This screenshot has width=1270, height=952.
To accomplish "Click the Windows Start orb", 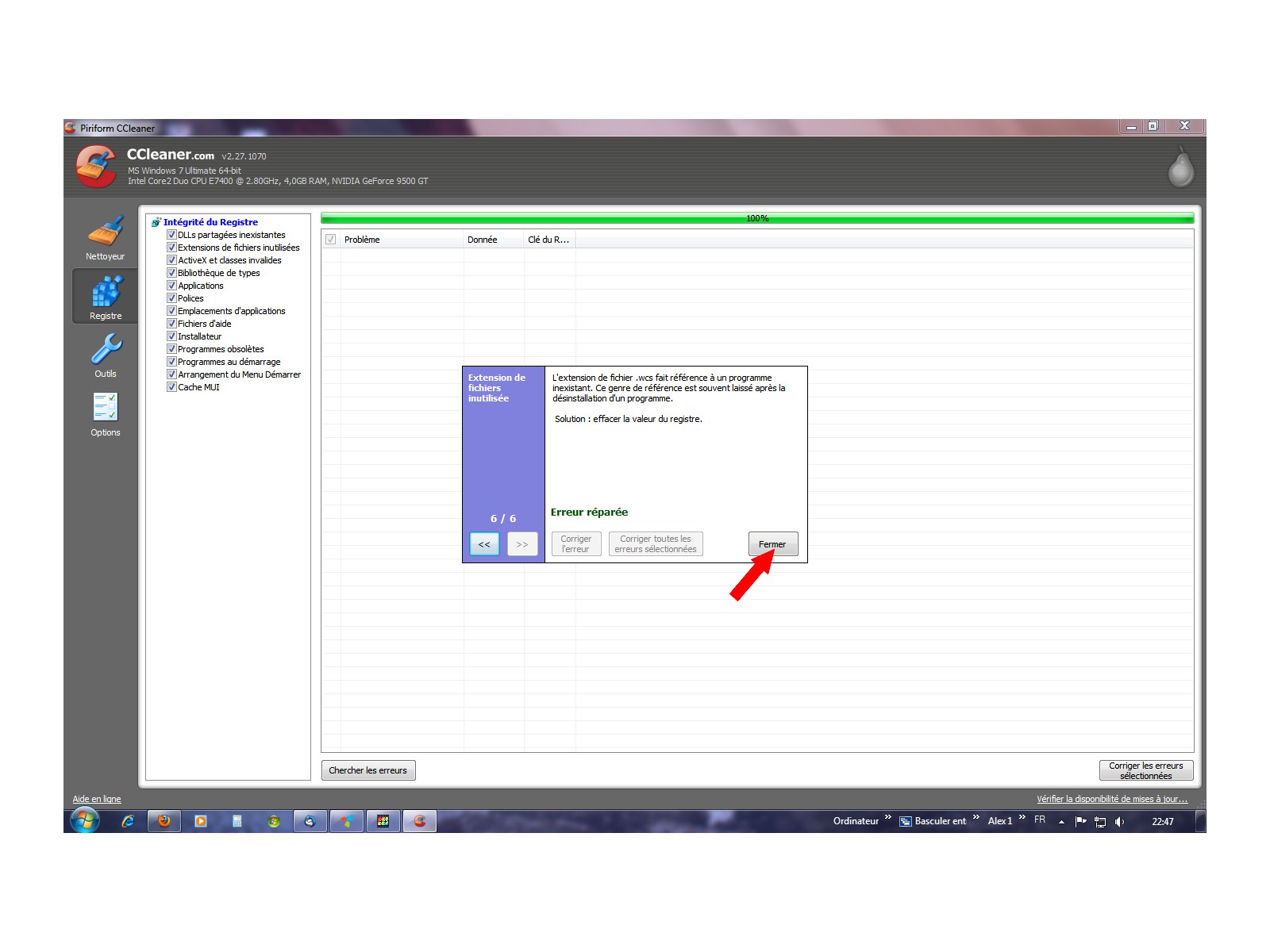I will pyautogui.click(x=84, y=820).
